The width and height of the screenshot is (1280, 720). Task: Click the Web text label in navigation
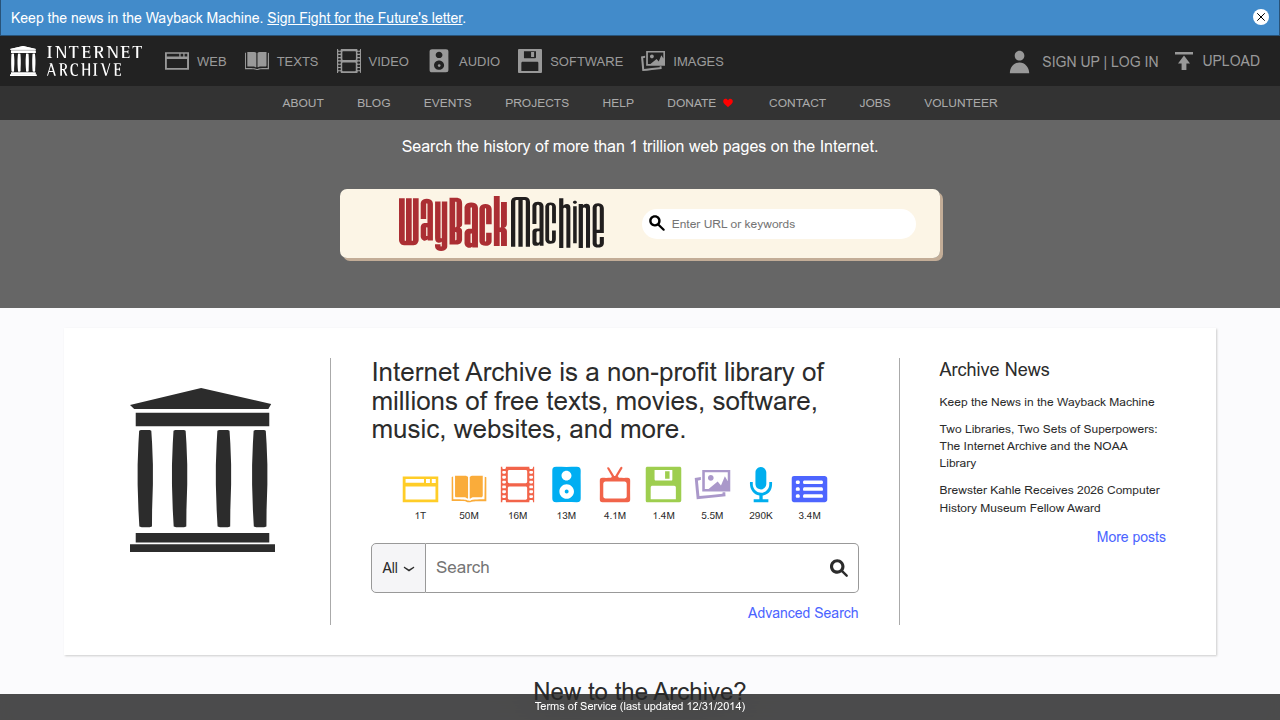point(211,62)
